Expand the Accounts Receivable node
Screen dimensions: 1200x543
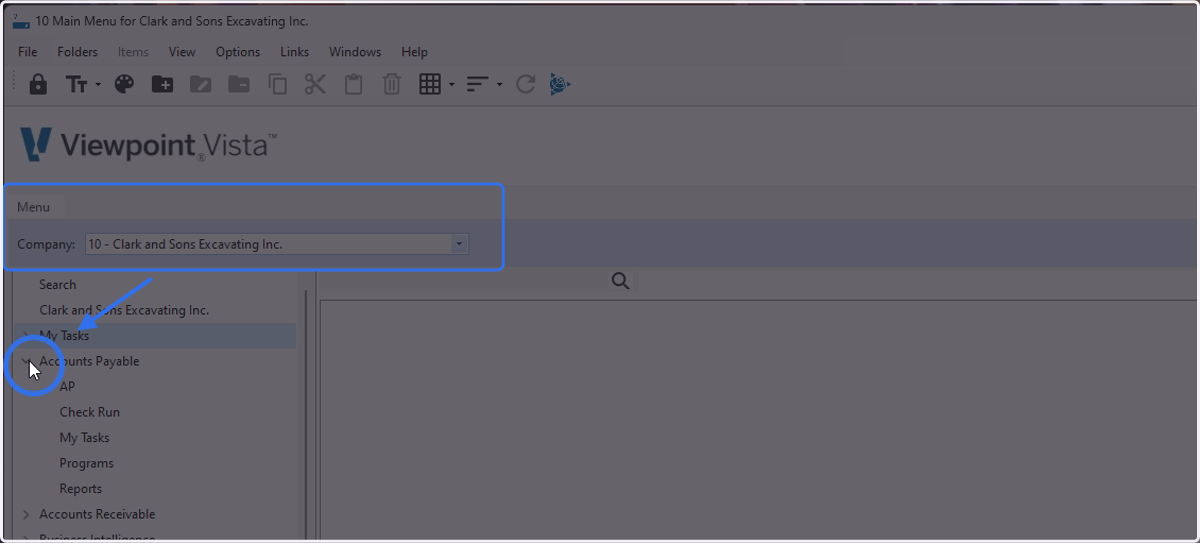(27, 514)
